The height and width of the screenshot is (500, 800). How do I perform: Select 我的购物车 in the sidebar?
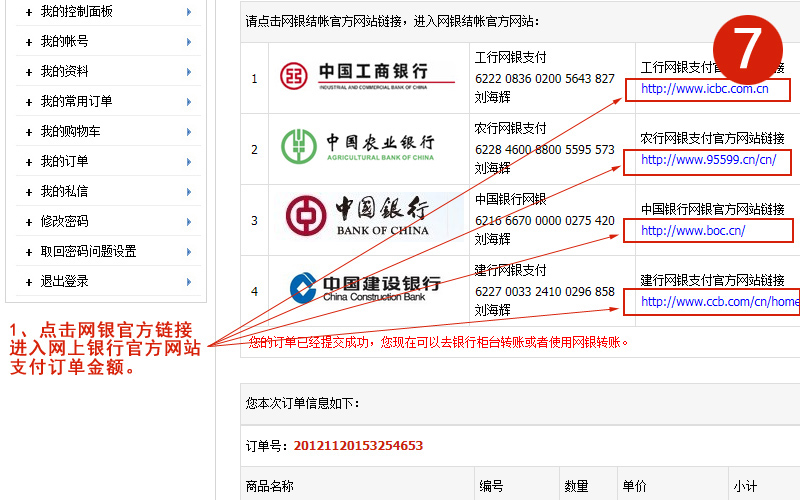pos(70,132)
